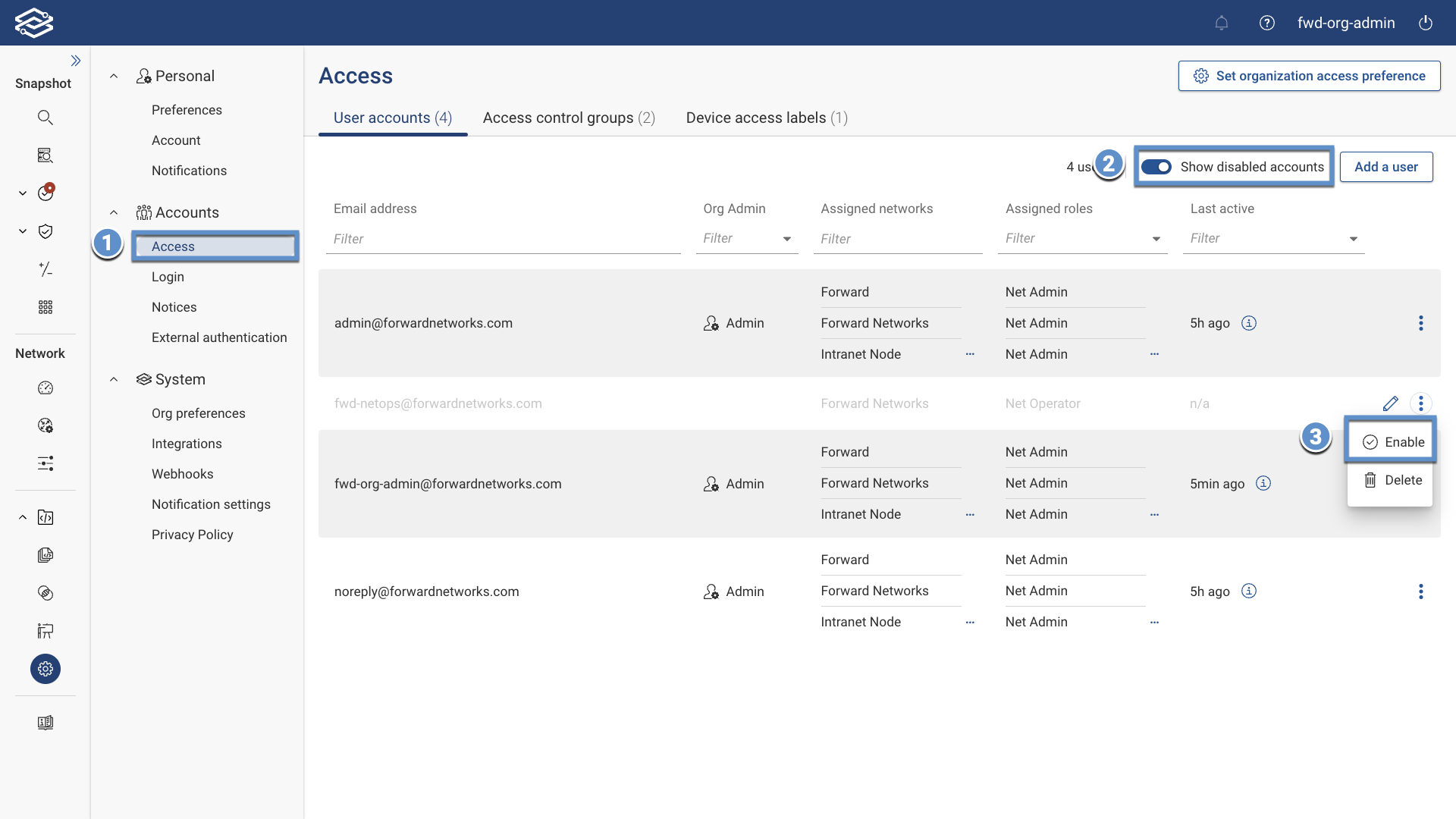This screenshot has width=1456, height=819.
Task: Open the documentation book icon at sidebar bottom
Action: [x=45, y=722]
